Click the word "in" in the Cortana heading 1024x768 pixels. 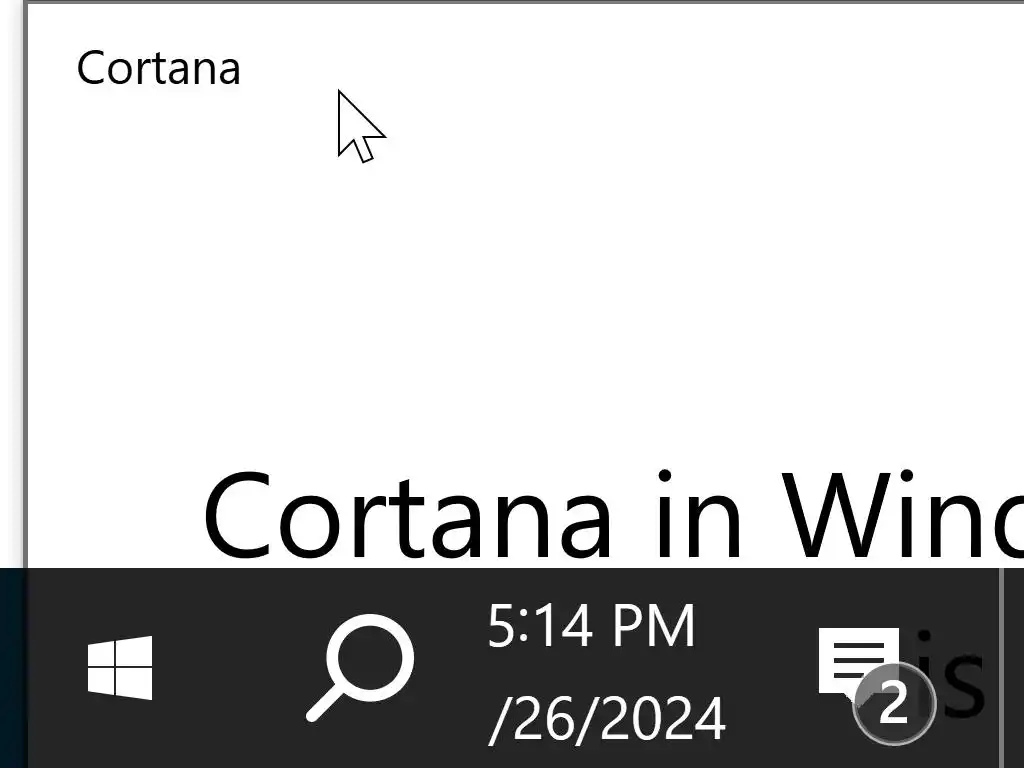[699, 515]
